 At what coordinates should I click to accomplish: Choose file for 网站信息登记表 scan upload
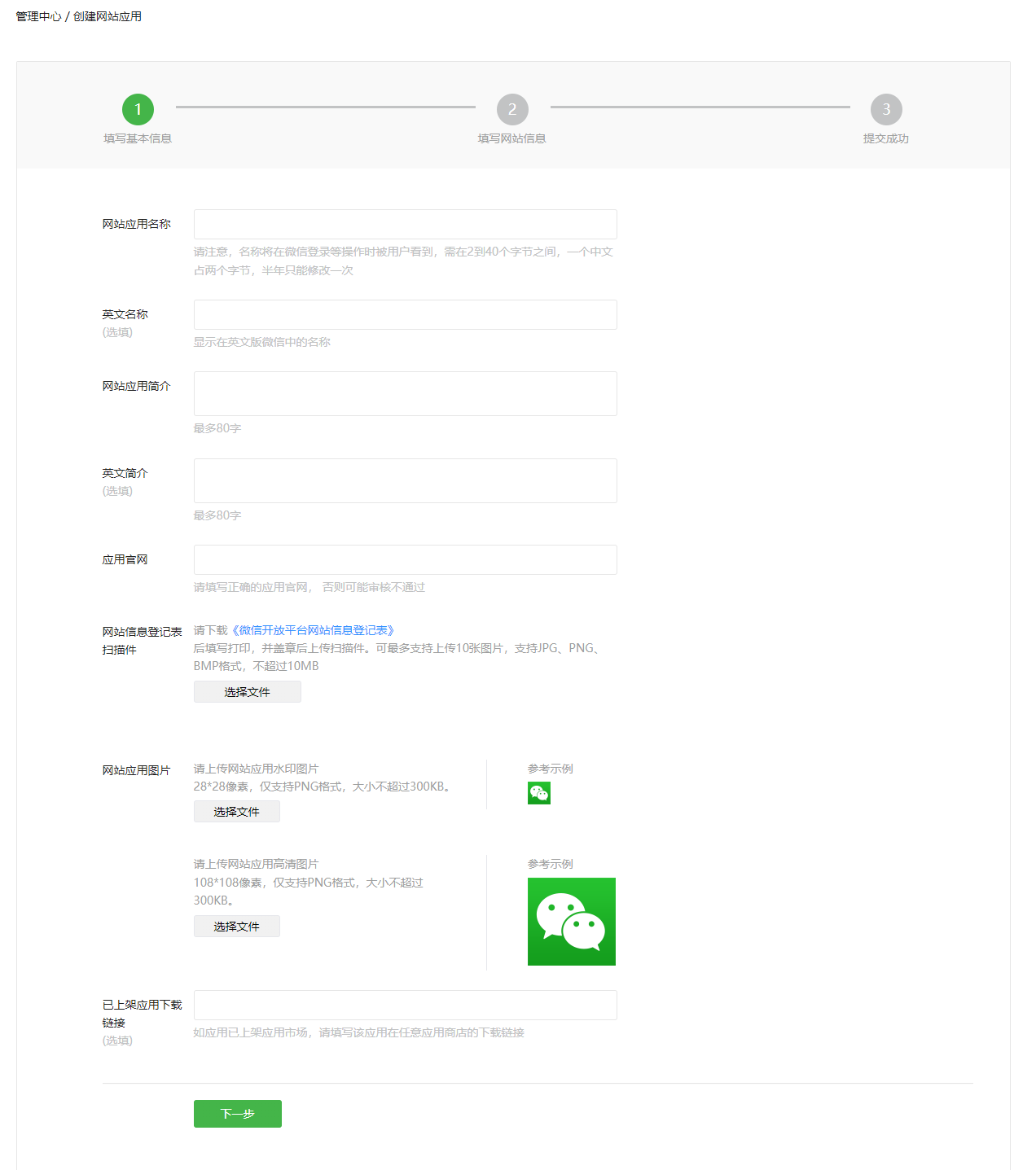click(247, 692)
